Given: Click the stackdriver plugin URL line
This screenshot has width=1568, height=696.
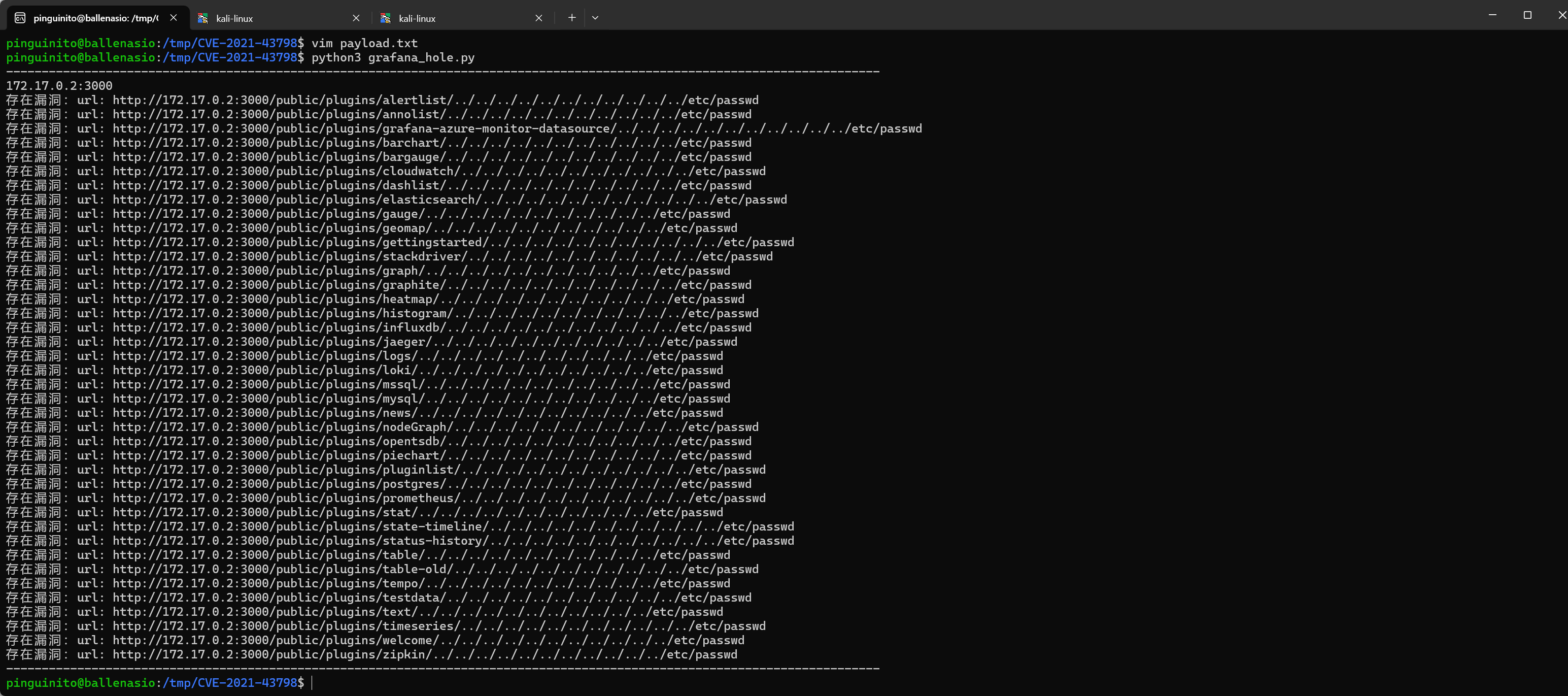Looking at the screenshot, I should coord(390,256).
